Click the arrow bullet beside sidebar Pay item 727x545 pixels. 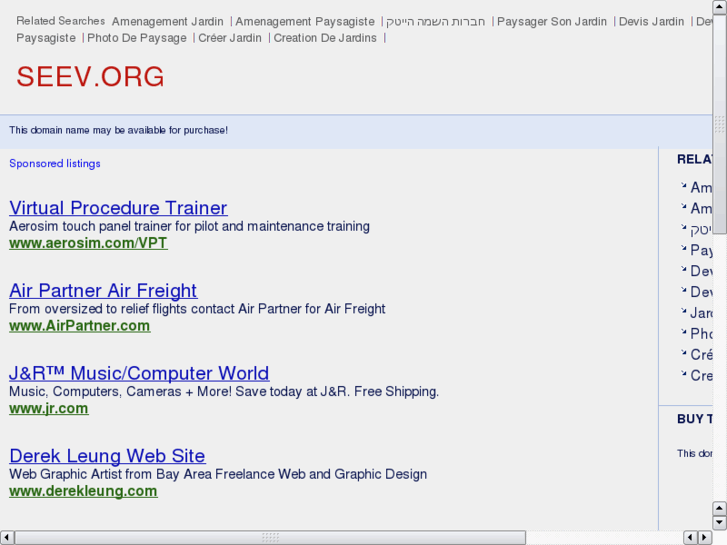tap(683, 248)
